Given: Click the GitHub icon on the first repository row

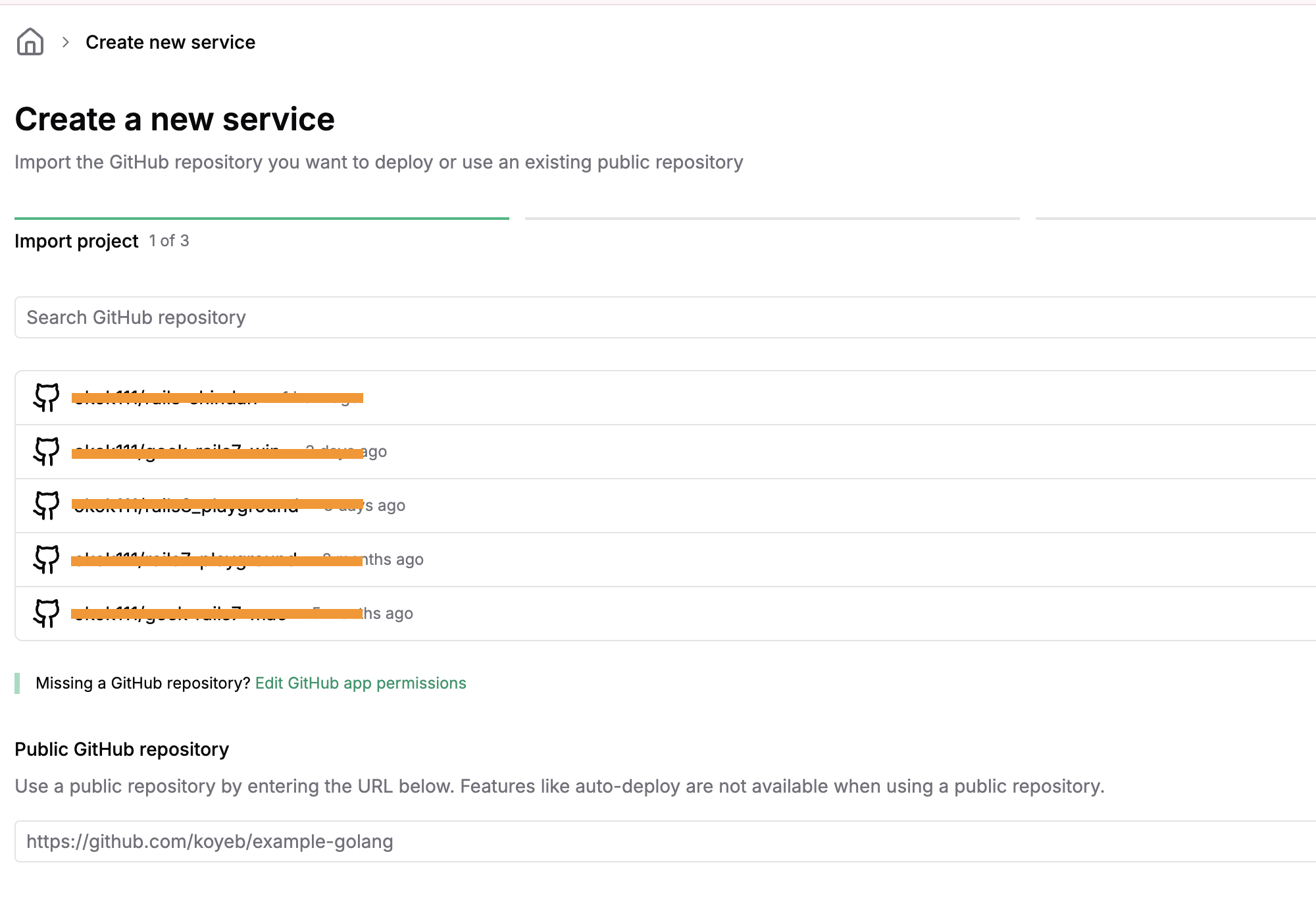Looking at the screenshot, I should click(x=46, y=398).
